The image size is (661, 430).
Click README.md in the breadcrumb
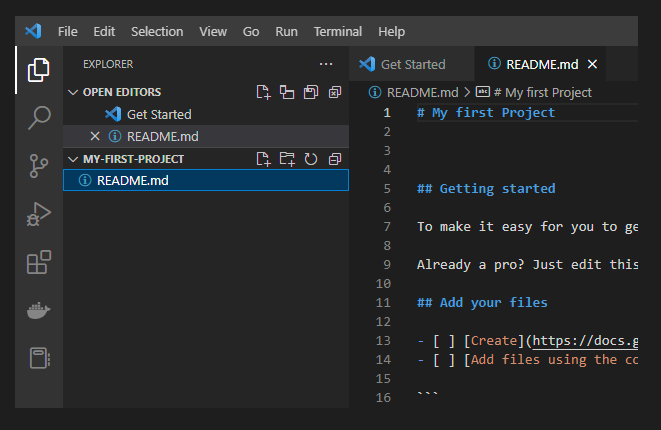422,92
